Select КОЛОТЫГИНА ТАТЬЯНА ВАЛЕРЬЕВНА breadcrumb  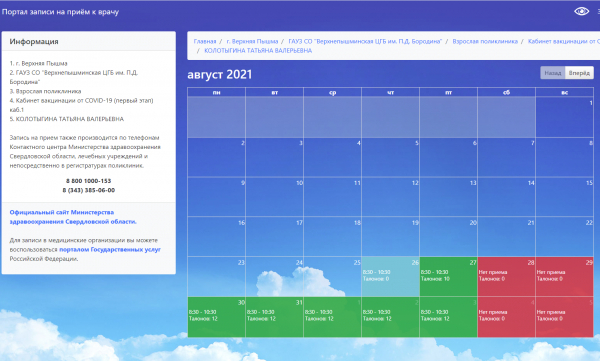click(258, 51)
